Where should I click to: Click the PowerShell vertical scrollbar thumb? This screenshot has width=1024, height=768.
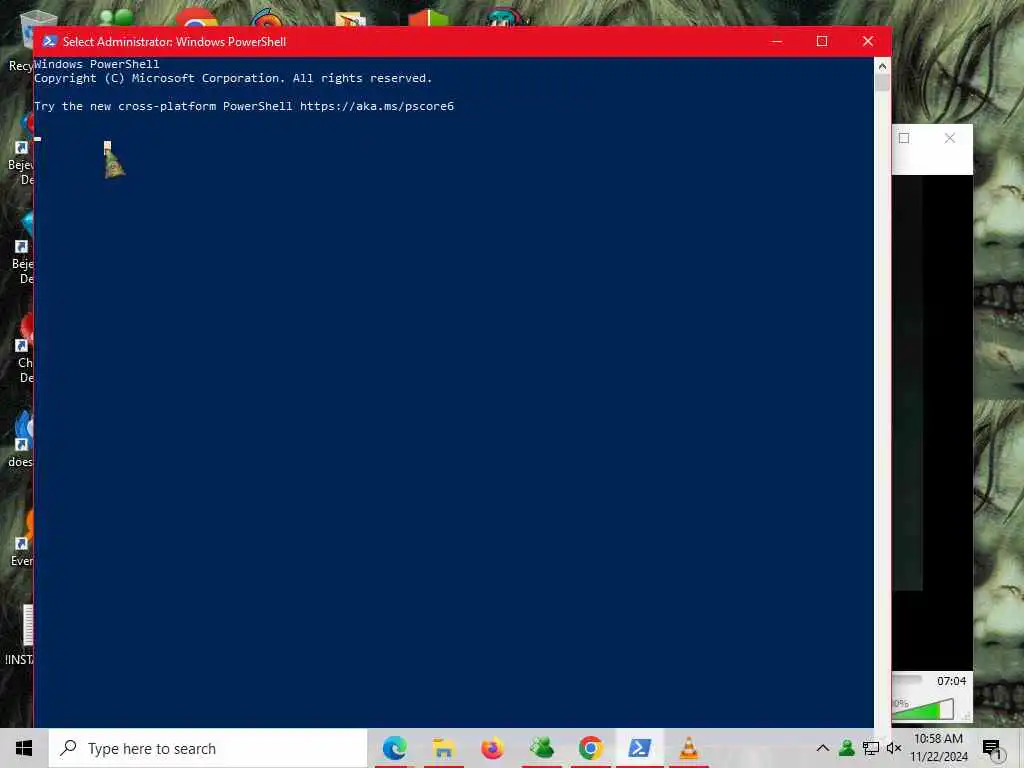[882, 82]
